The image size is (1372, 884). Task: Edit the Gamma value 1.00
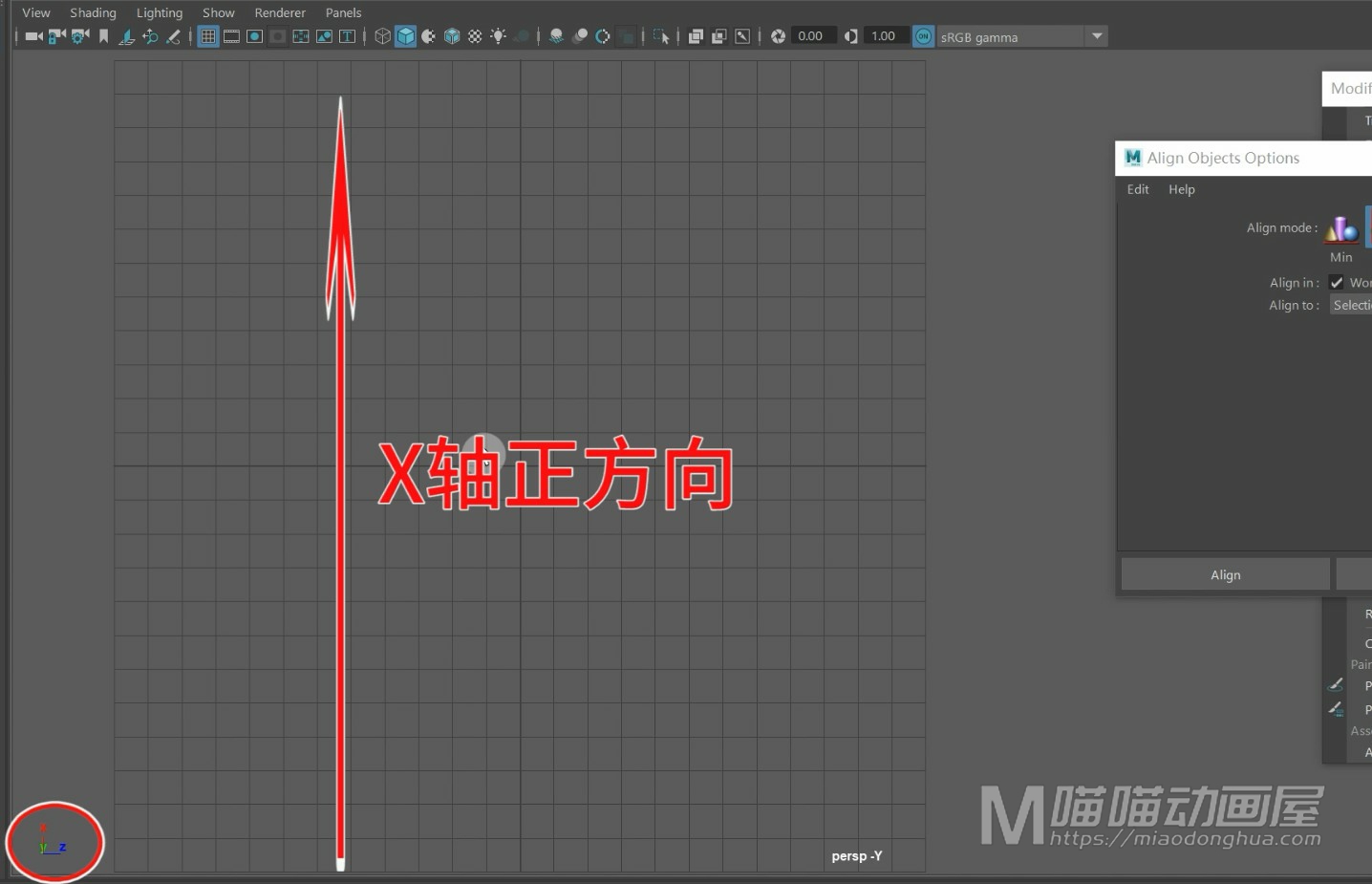coord(885,36)
